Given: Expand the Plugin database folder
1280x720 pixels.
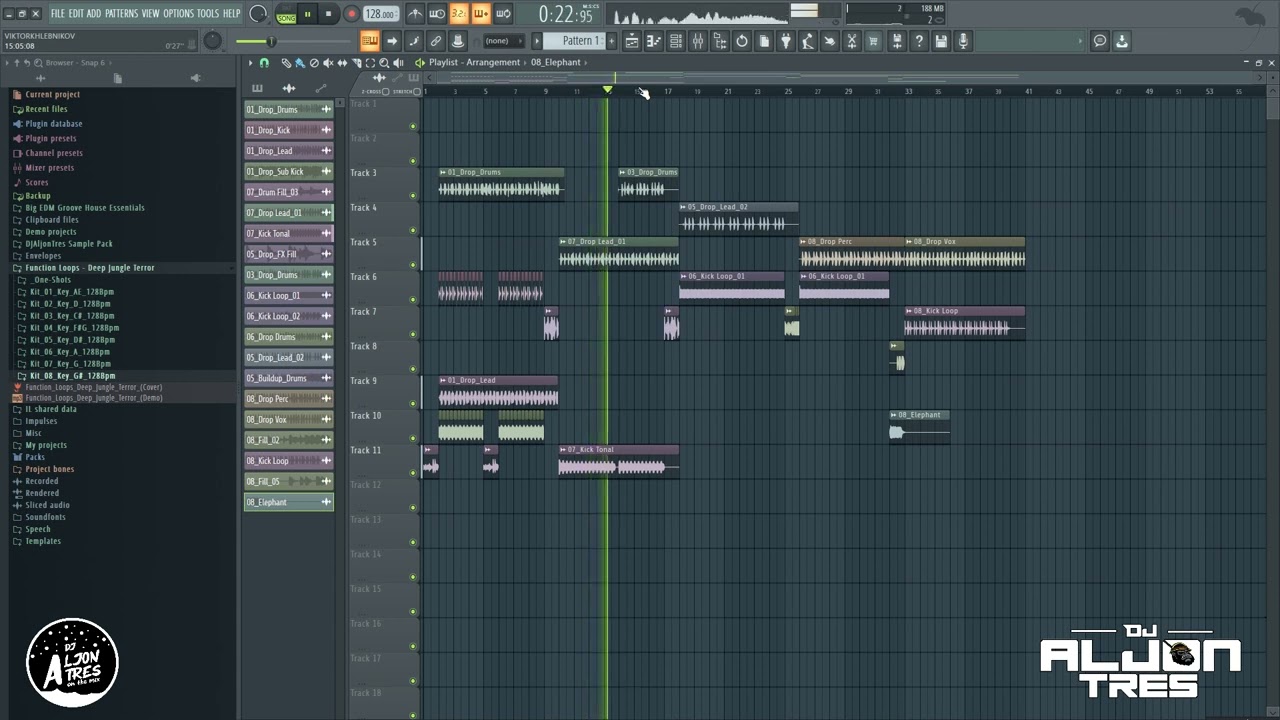Looking at the screenshot, I should click(x=54, y=124).
